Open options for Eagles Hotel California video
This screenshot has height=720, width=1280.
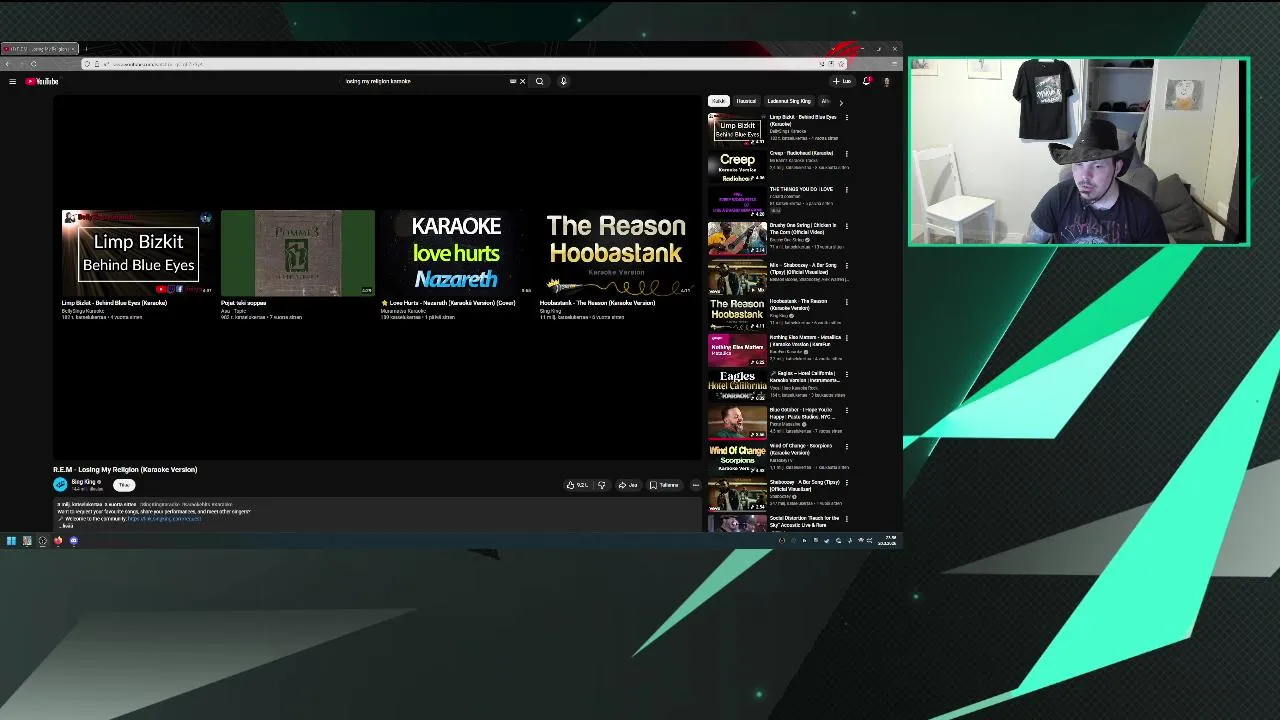pos(846,373)
